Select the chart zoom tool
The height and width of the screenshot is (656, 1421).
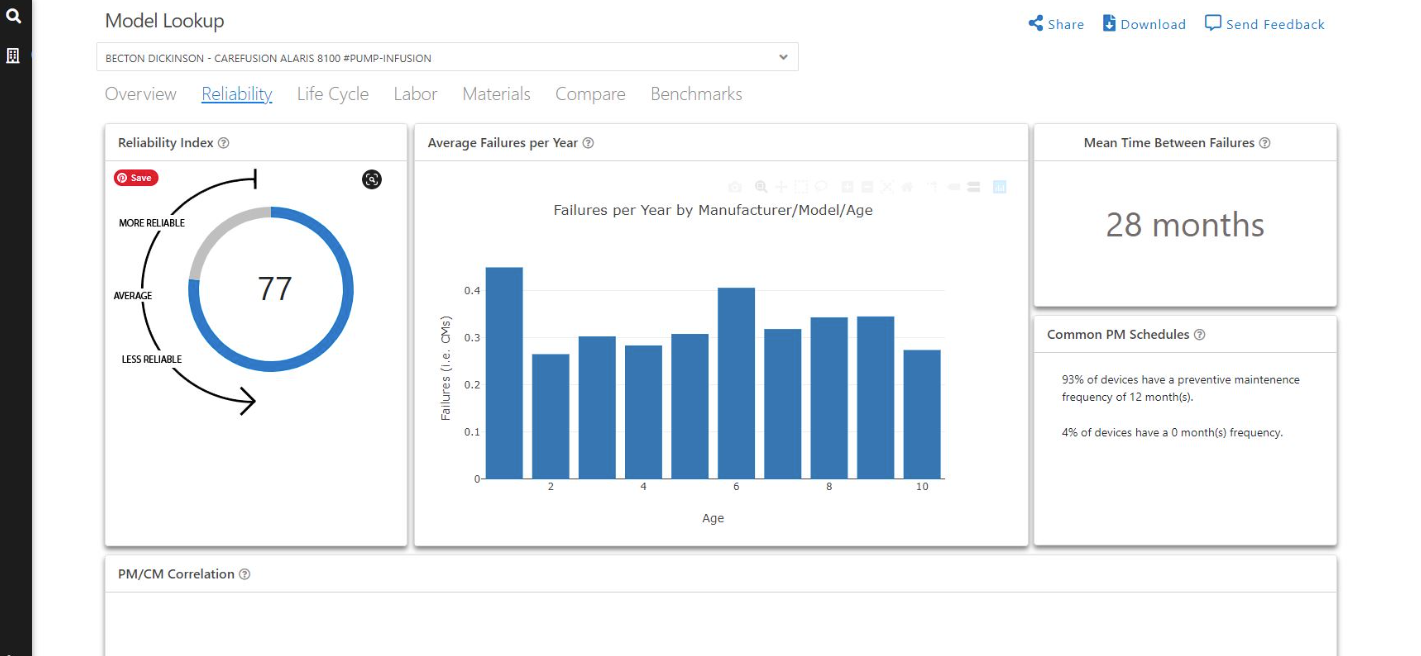point(761,187)
